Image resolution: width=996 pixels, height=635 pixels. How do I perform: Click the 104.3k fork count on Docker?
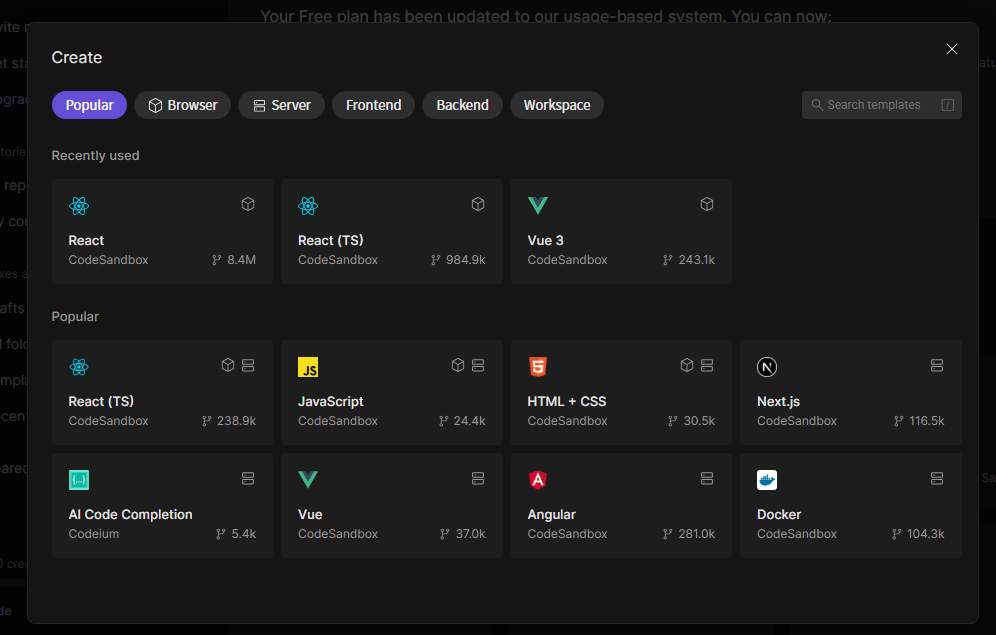click(x=925, y=534)
